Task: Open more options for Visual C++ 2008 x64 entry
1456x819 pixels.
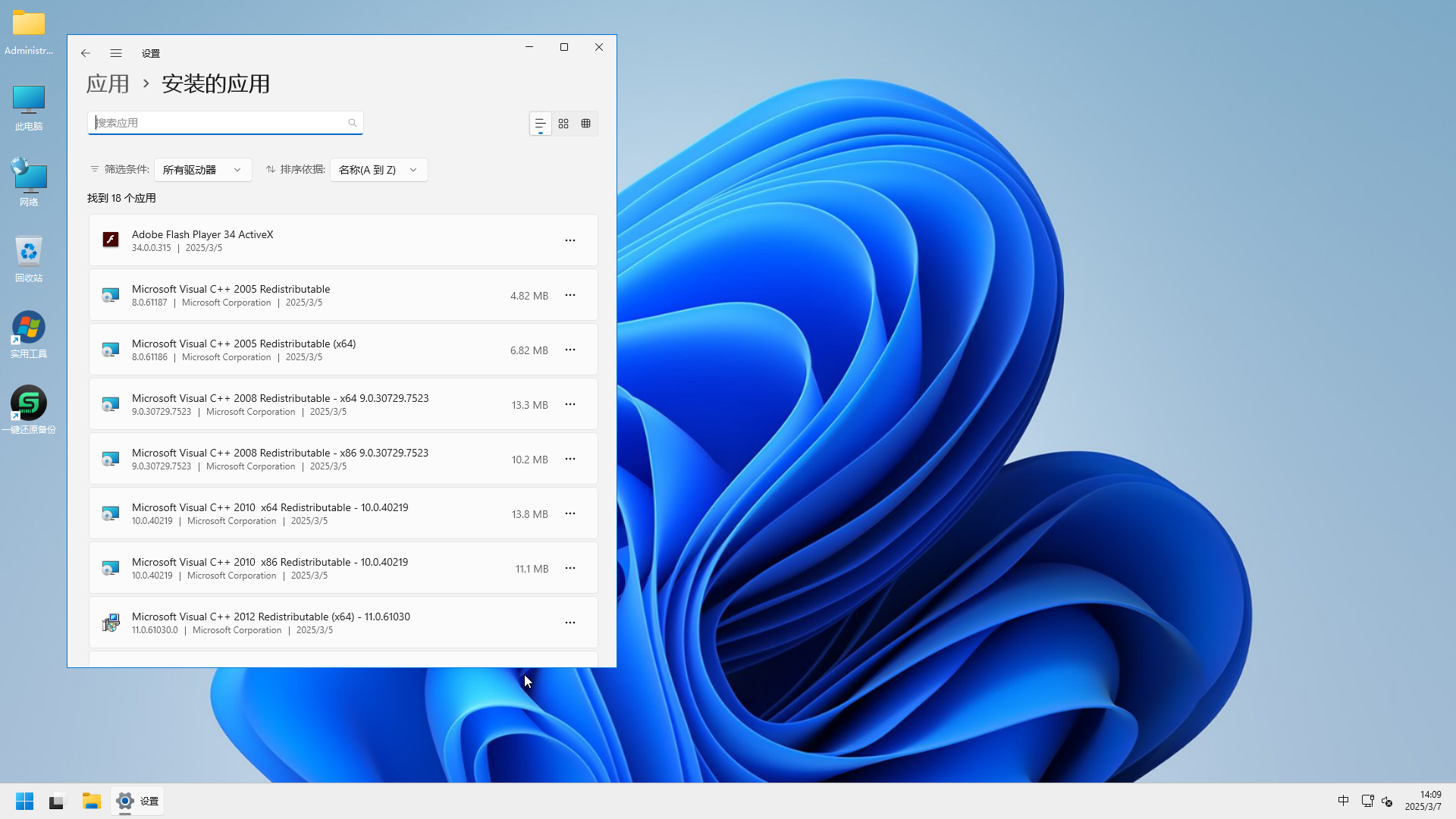Action: coord(570,404)
